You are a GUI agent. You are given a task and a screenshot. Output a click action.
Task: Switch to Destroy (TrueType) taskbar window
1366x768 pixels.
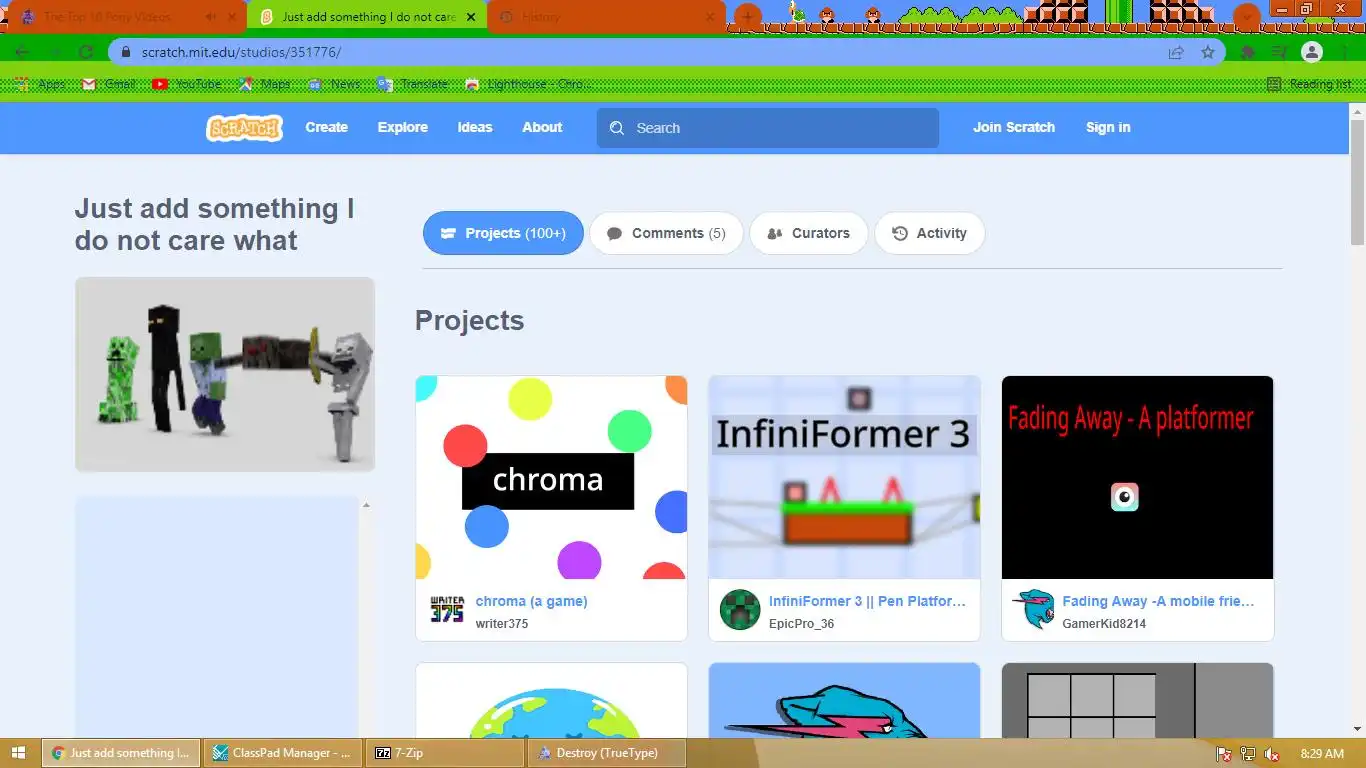click(608, 753)
